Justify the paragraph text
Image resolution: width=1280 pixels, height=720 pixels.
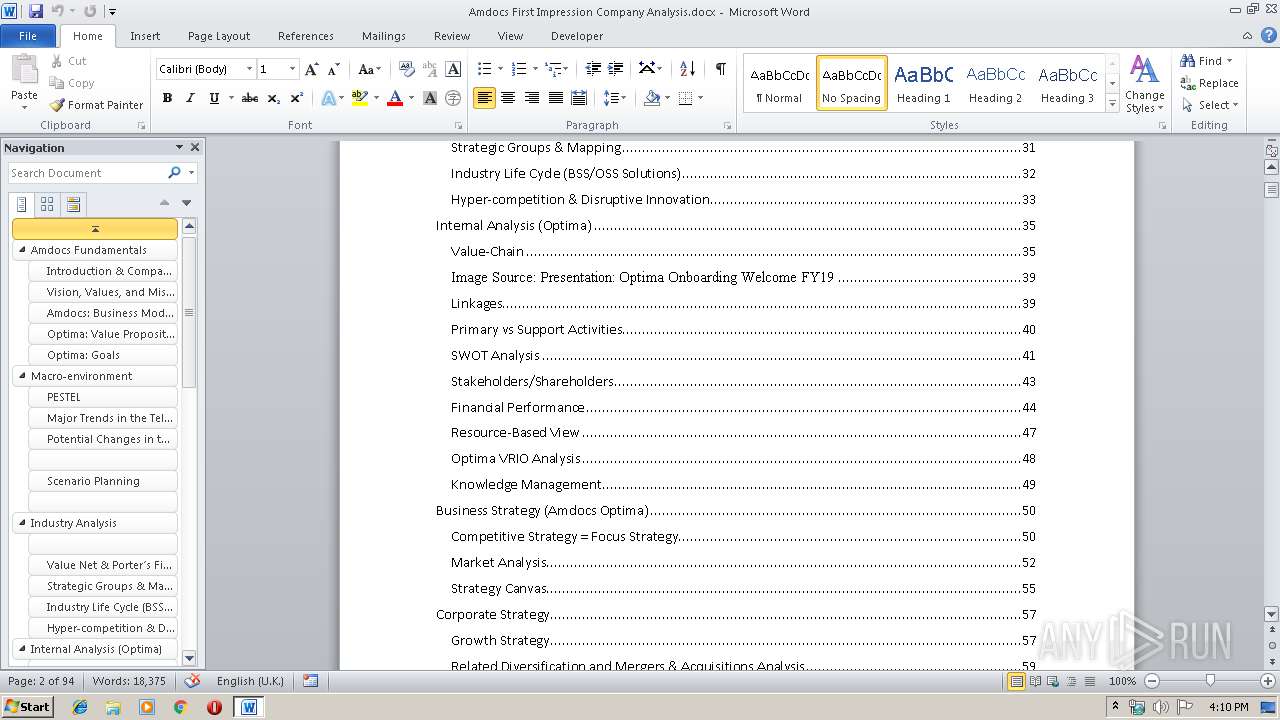(555, 98)
